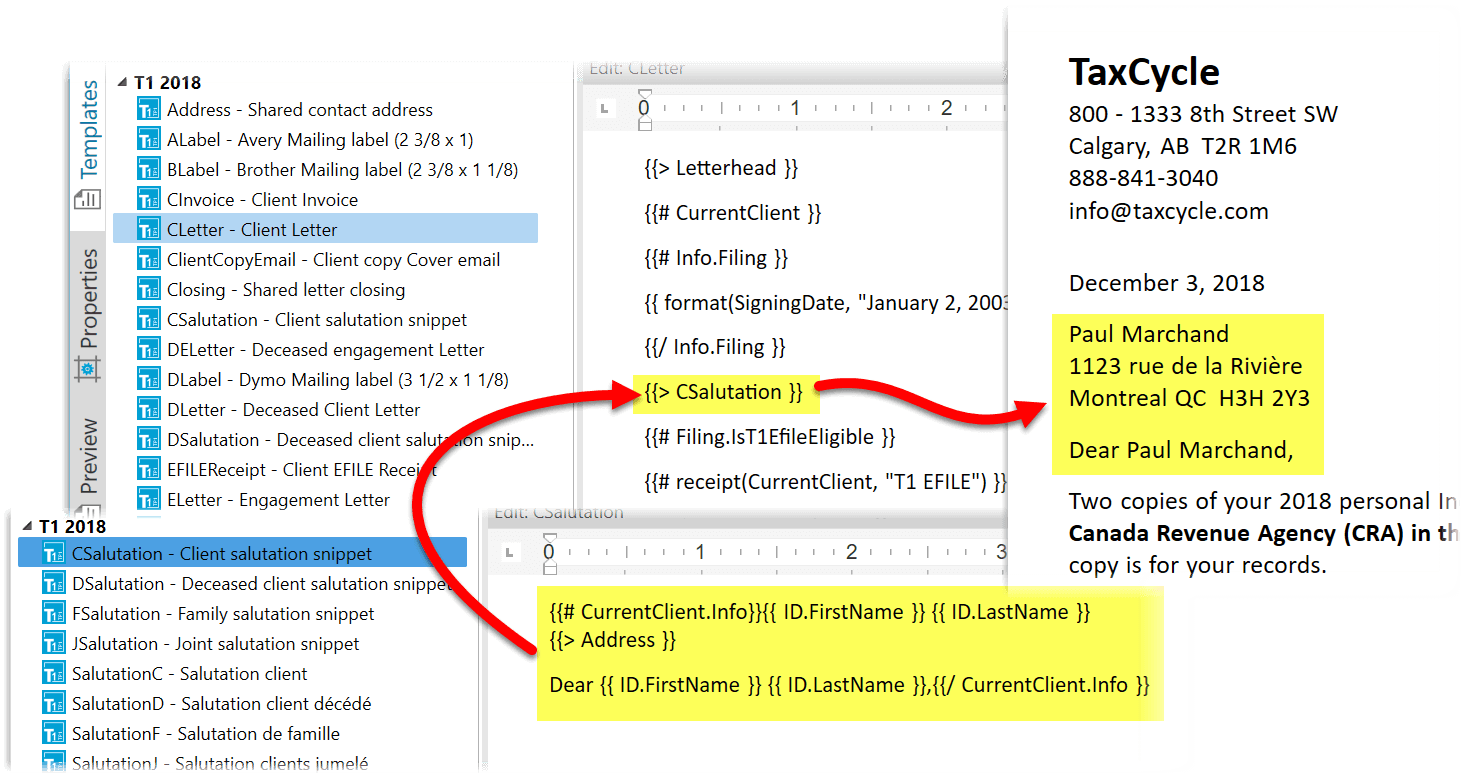The height and width of the screenshot is (778, 1462).
Task: Click the {{# Filing.IsT1EfileEligible }} line
Action: (x=770, y=437)
